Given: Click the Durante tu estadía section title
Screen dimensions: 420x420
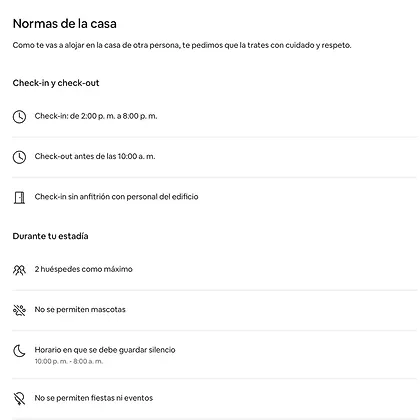Looking at the screenshot, I should coord(50,236).
